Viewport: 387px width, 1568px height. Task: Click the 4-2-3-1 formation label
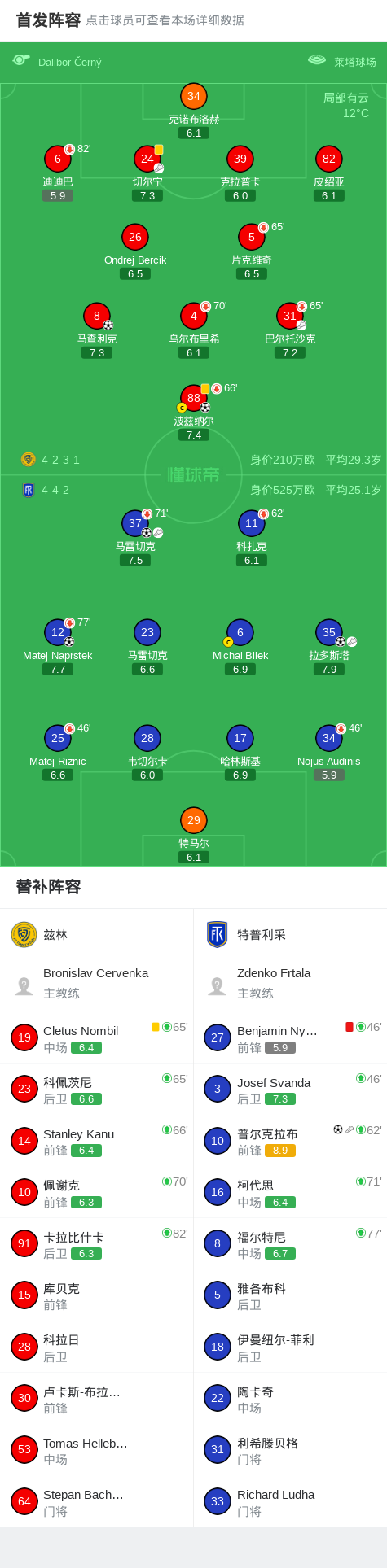61,460
